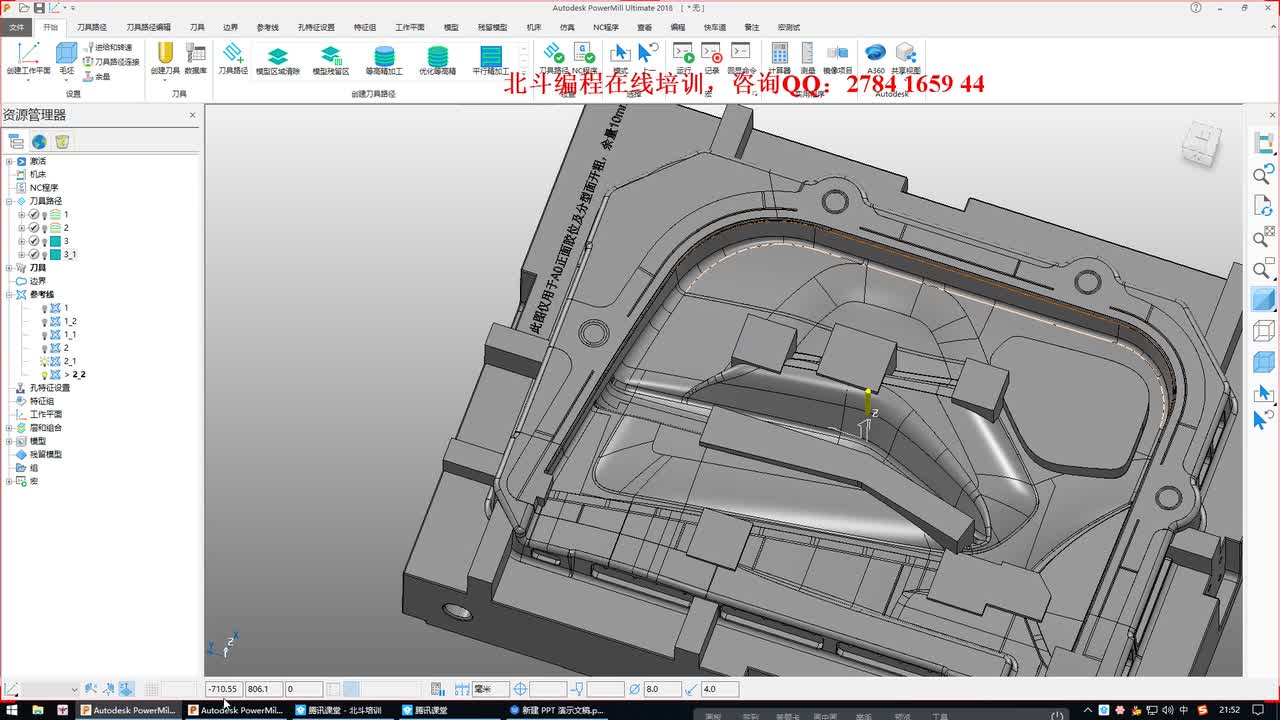Image resolution: width=1280 pixels, height=720 pixels.
Task: Toggle lightbulb of toolpath 2
Action: pos(45,228)
